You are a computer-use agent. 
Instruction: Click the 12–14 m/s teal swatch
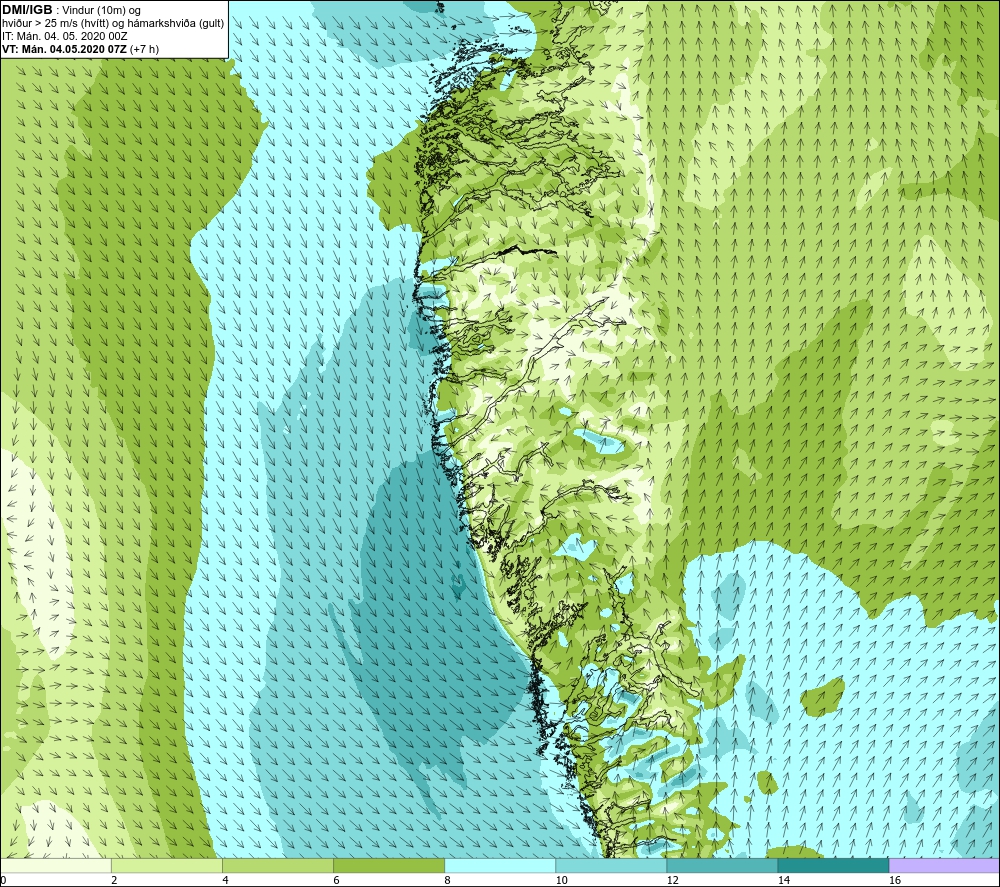[x=721, y=865]
